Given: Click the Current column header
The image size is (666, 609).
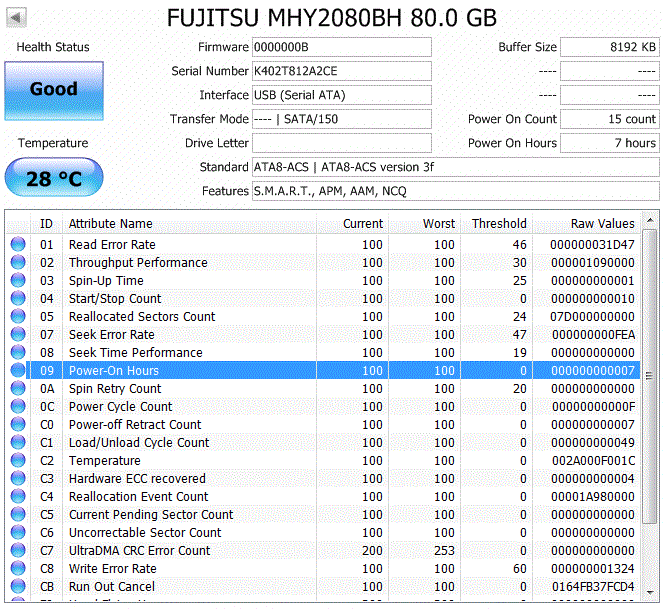Looking at the screenshot, I should (352, 223).
